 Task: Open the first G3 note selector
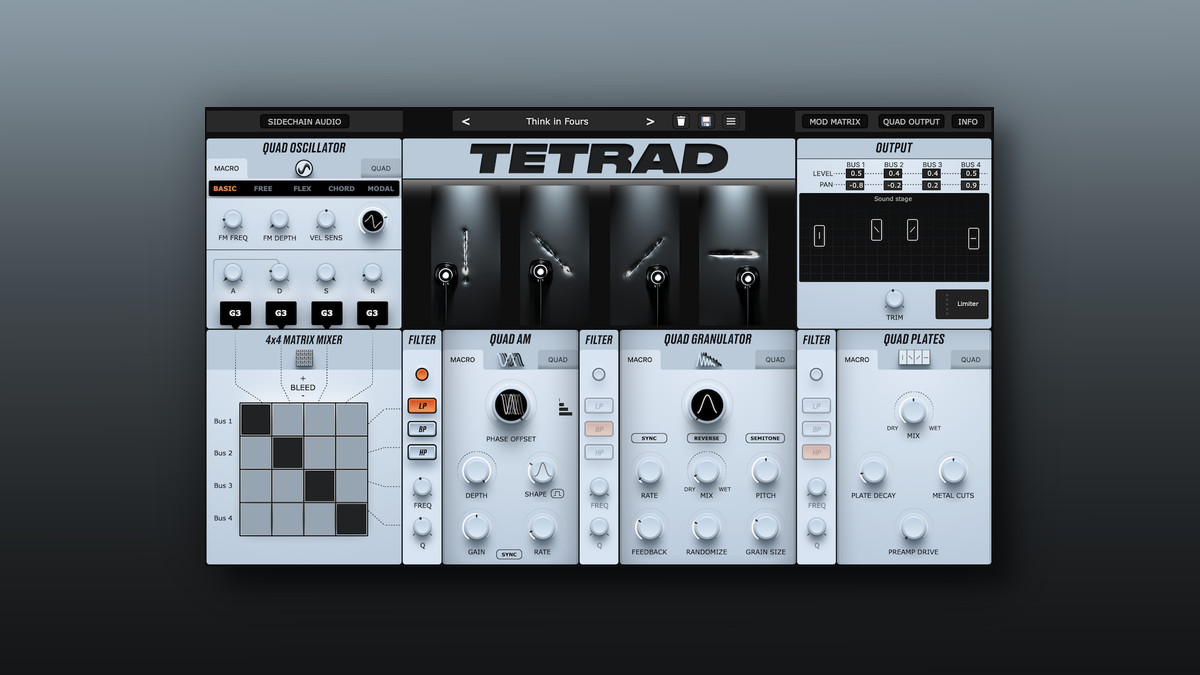[x=235, y=313]
